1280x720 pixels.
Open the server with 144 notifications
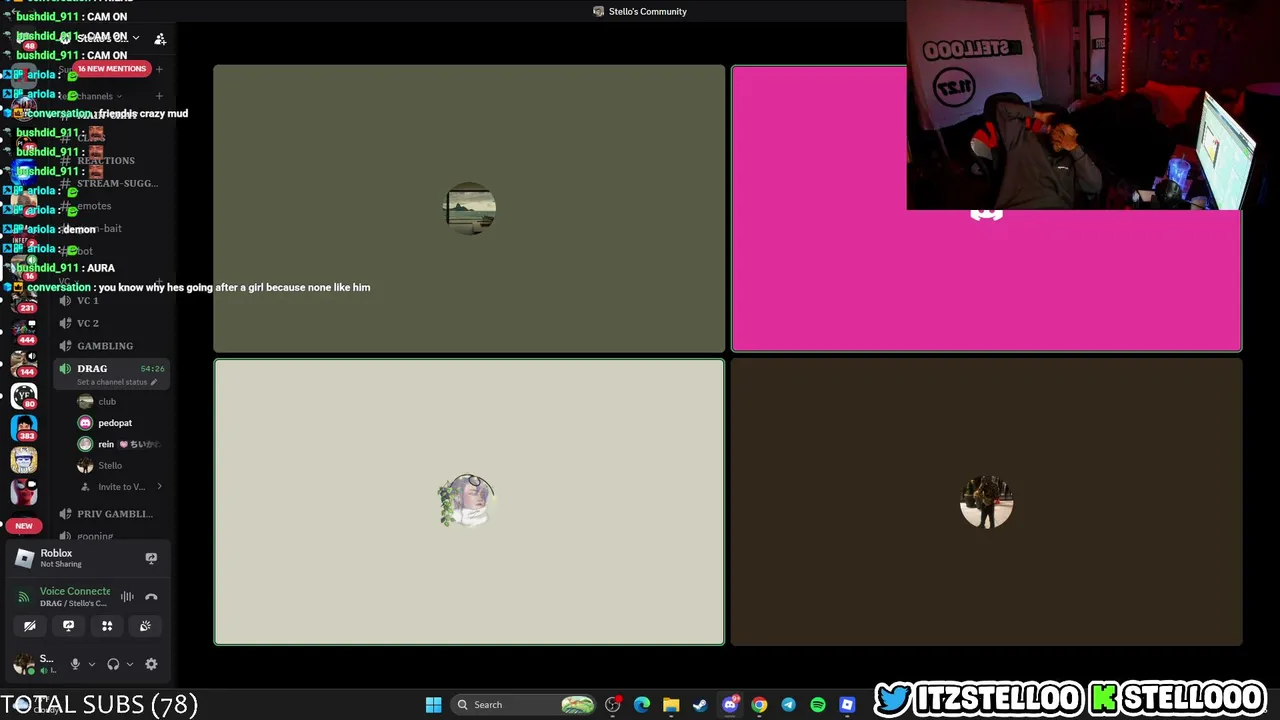click(x=24, y=363)
